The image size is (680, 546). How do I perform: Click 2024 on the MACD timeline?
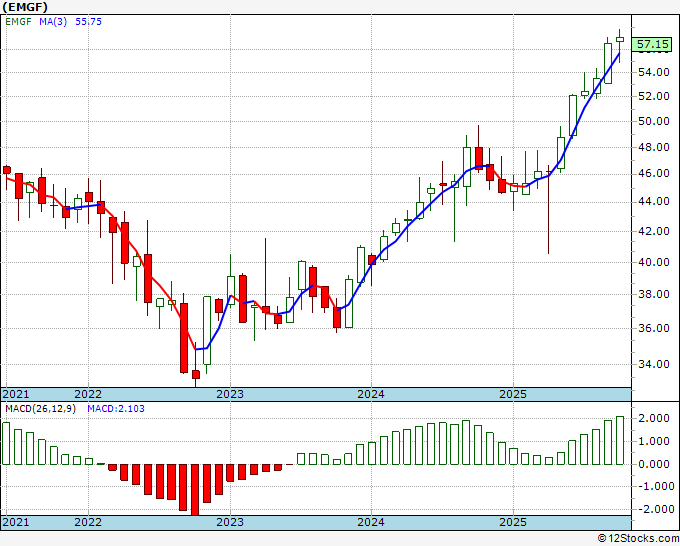371,522
